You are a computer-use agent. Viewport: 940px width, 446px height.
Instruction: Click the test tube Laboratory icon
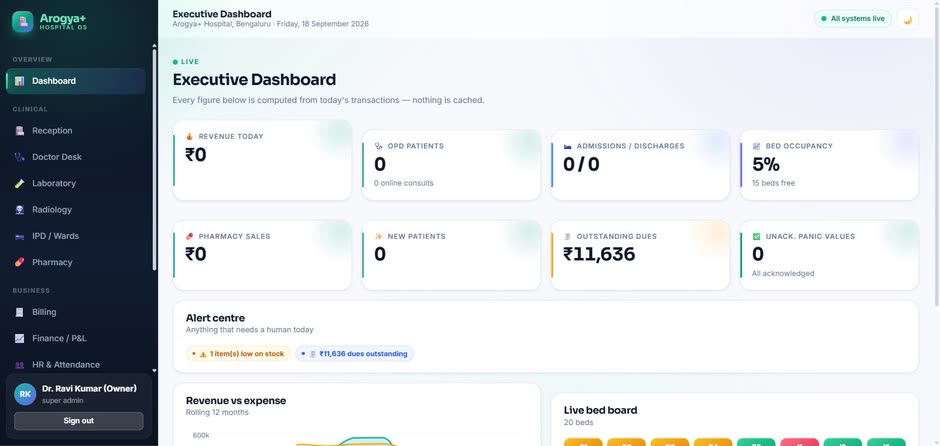tap(20, 183)
